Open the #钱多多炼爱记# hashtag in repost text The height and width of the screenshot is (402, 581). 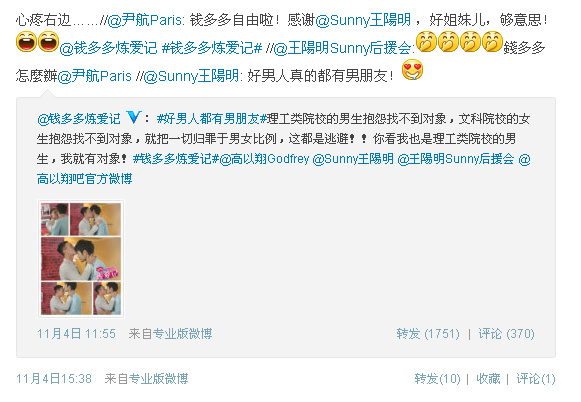(x=212, y=48)
